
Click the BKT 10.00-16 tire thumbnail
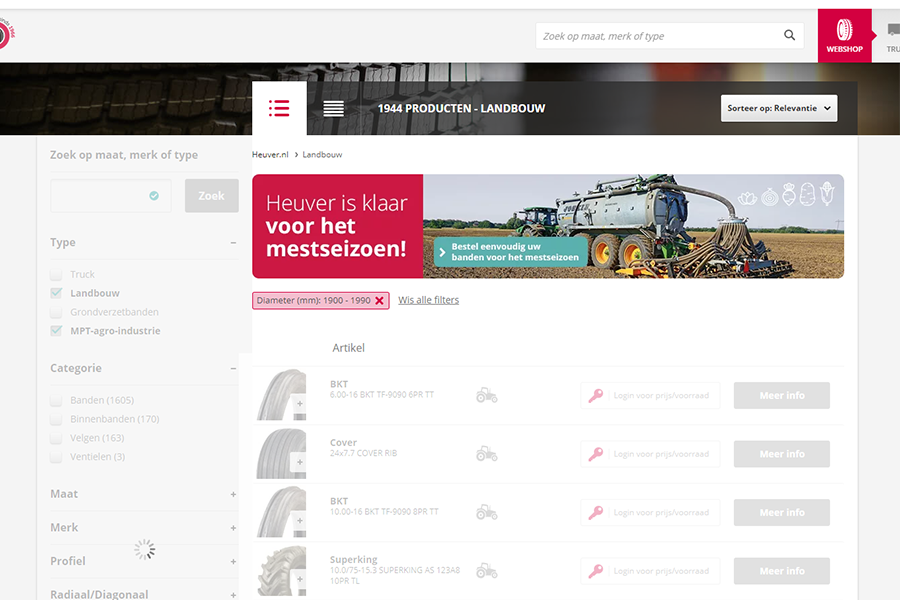tap(281, 512)
